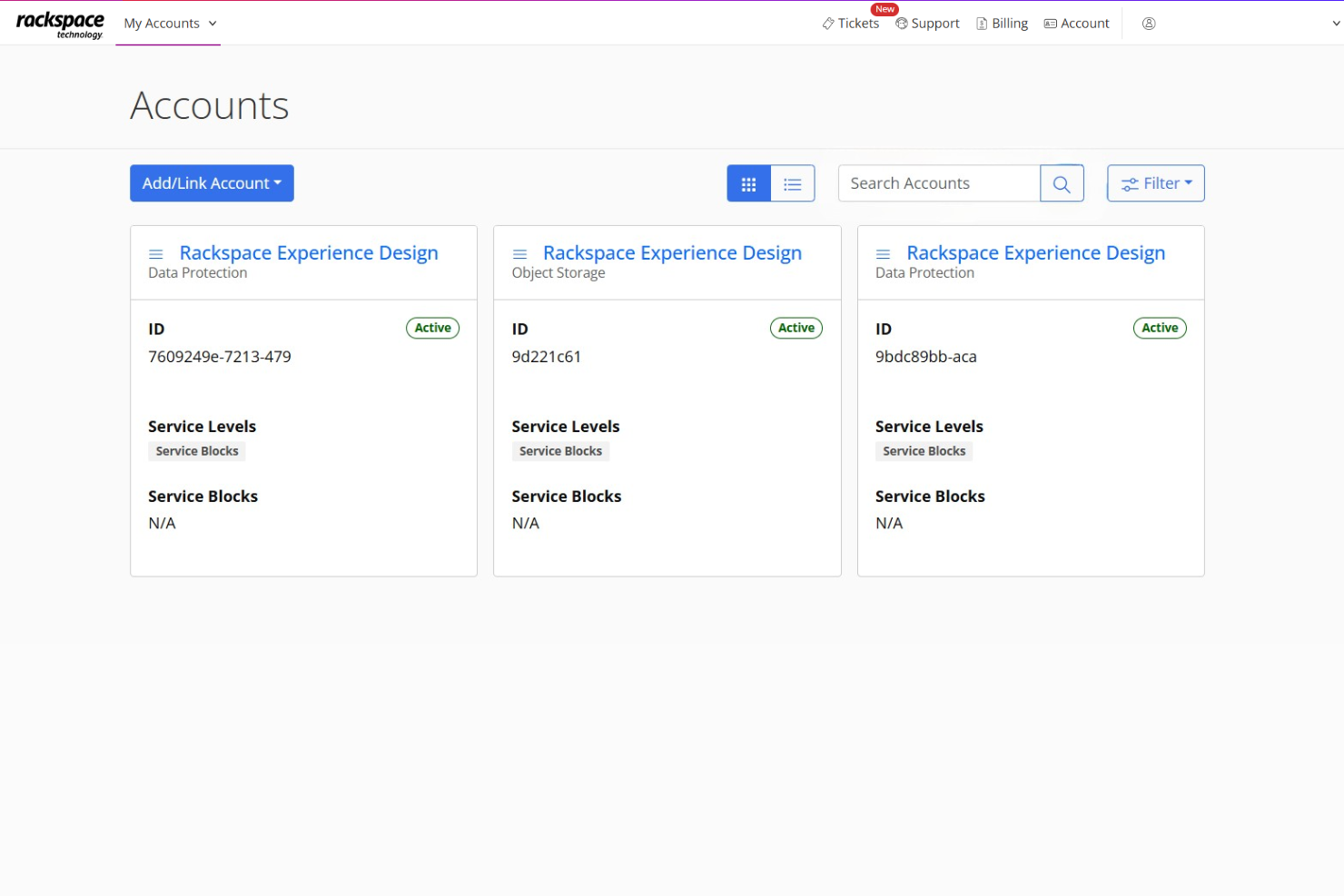Click the Rackspace Technology logo
The image size is (1344, 896).
tap(60, 23)
